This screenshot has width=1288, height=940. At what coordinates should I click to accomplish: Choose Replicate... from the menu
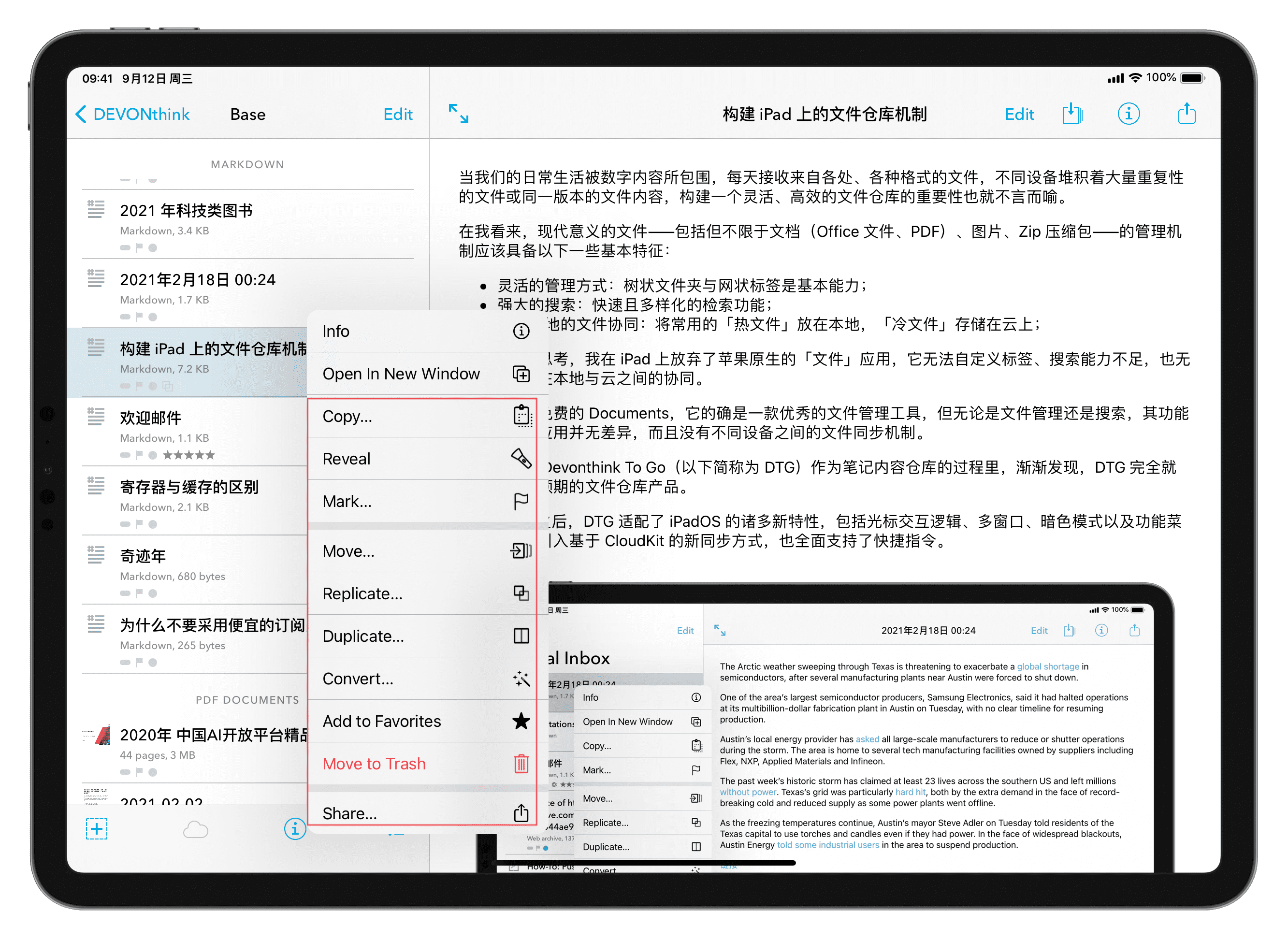click(427, 593)
